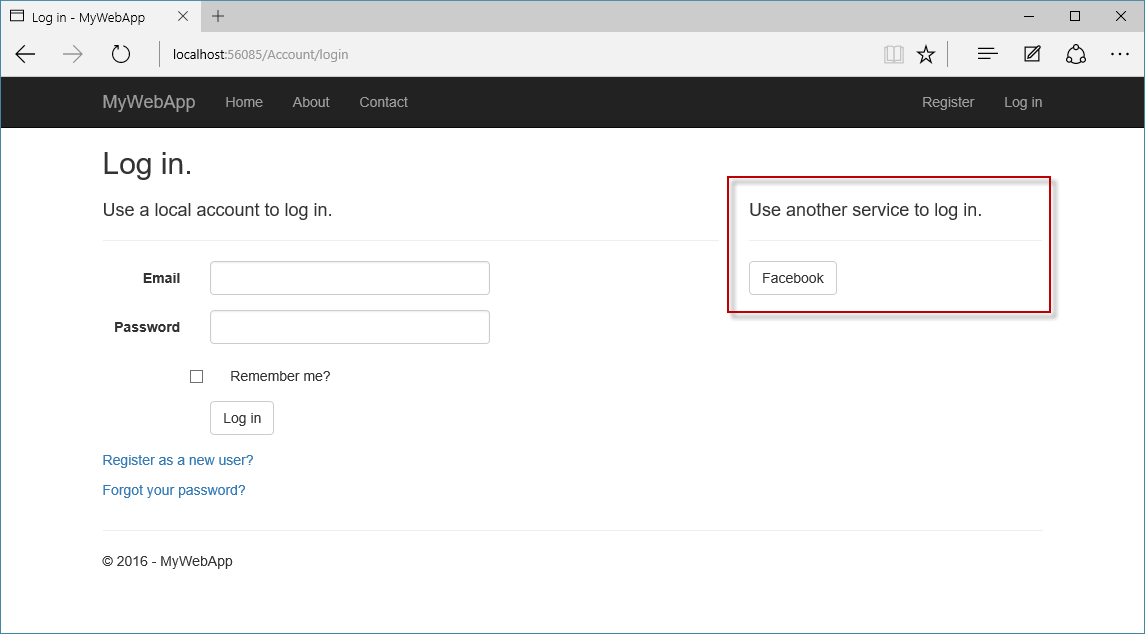Viewport: 1145px width, 634px height.
Task: Open Register in the navbar
Action: pyautogui.click(x=948, y=102)
